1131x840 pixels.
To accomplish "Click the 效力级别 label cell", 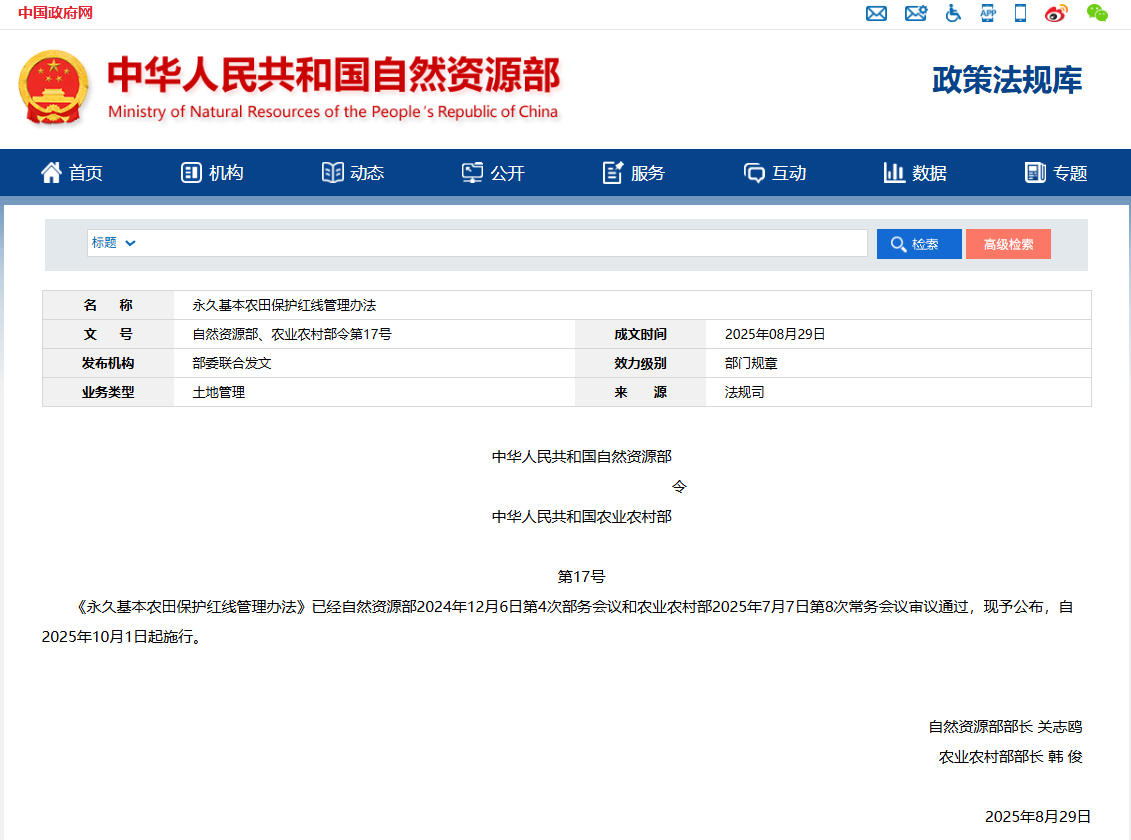I will point(640,363).
